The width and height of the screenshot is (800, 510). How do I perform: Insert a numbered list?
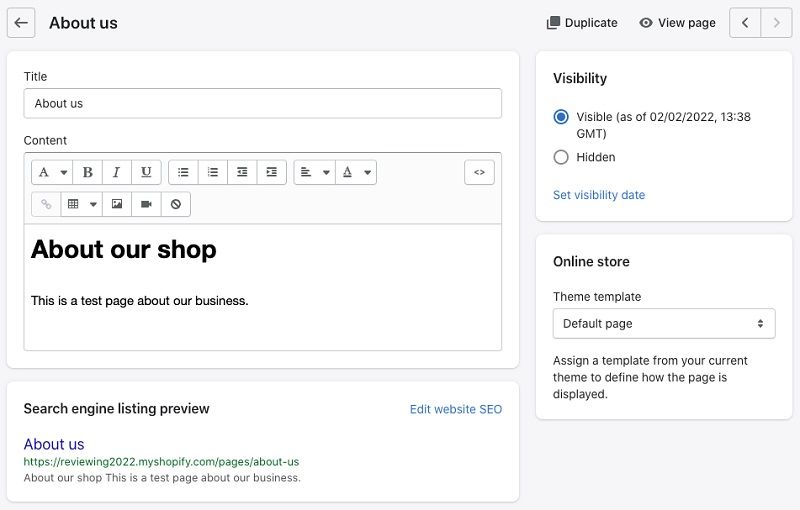[213, 172]
